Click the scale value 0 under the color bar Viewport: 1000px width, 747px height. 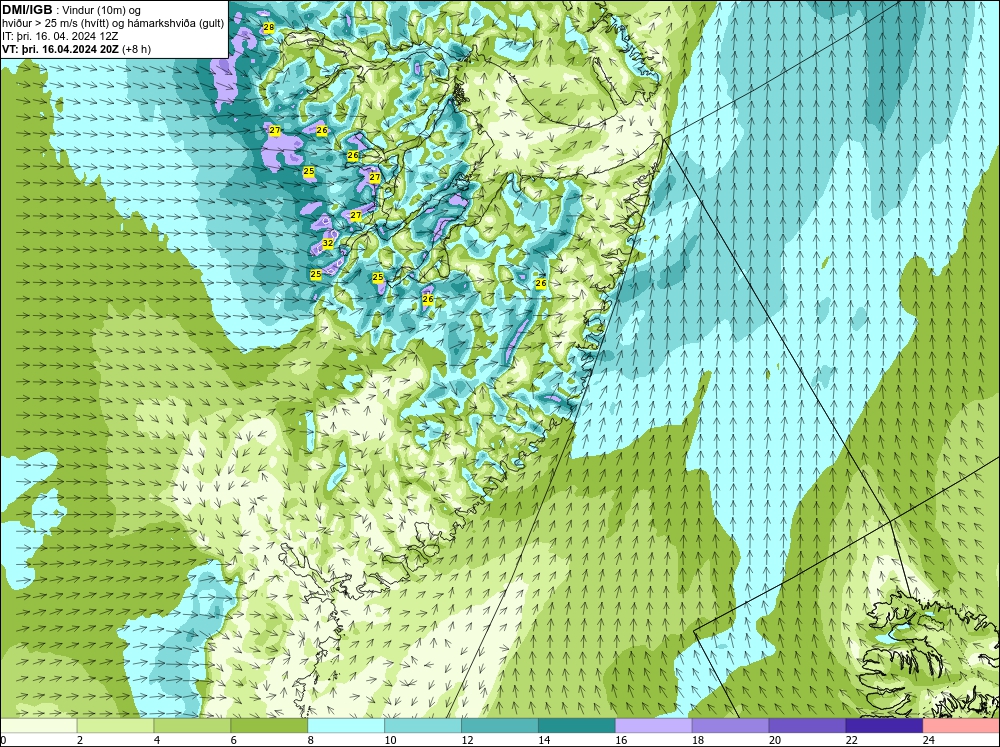click(3, 740)
